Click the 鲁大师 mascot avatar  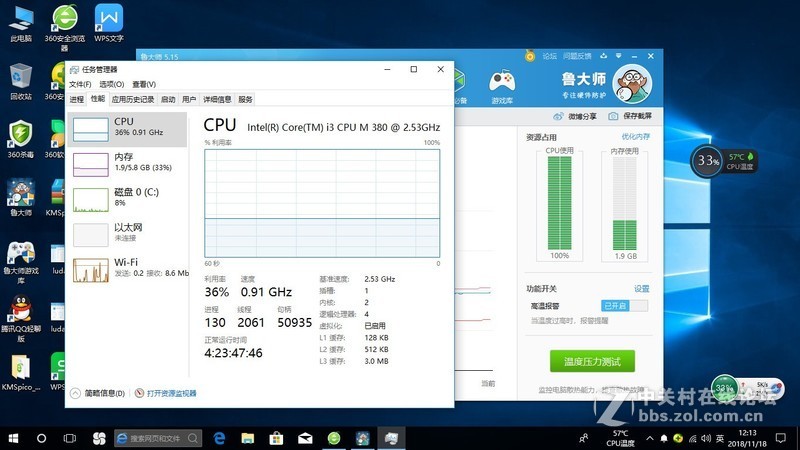tap(632, 84)
